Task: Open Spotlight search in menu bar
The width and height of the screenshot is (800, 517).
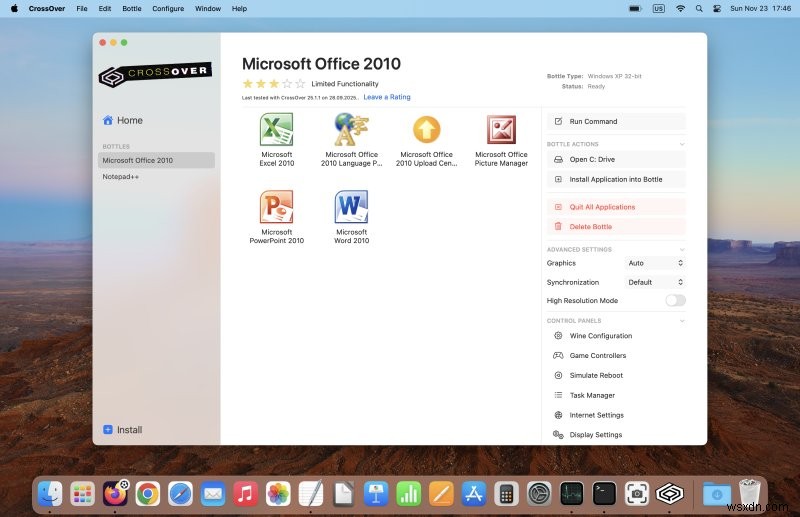Action: click(699, 9)
